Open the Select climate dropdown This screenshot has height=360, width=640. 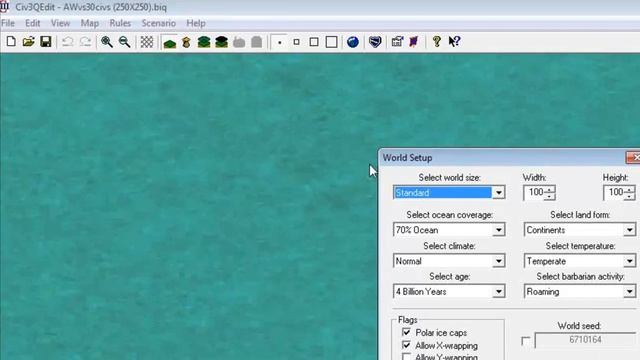(498, 261)
